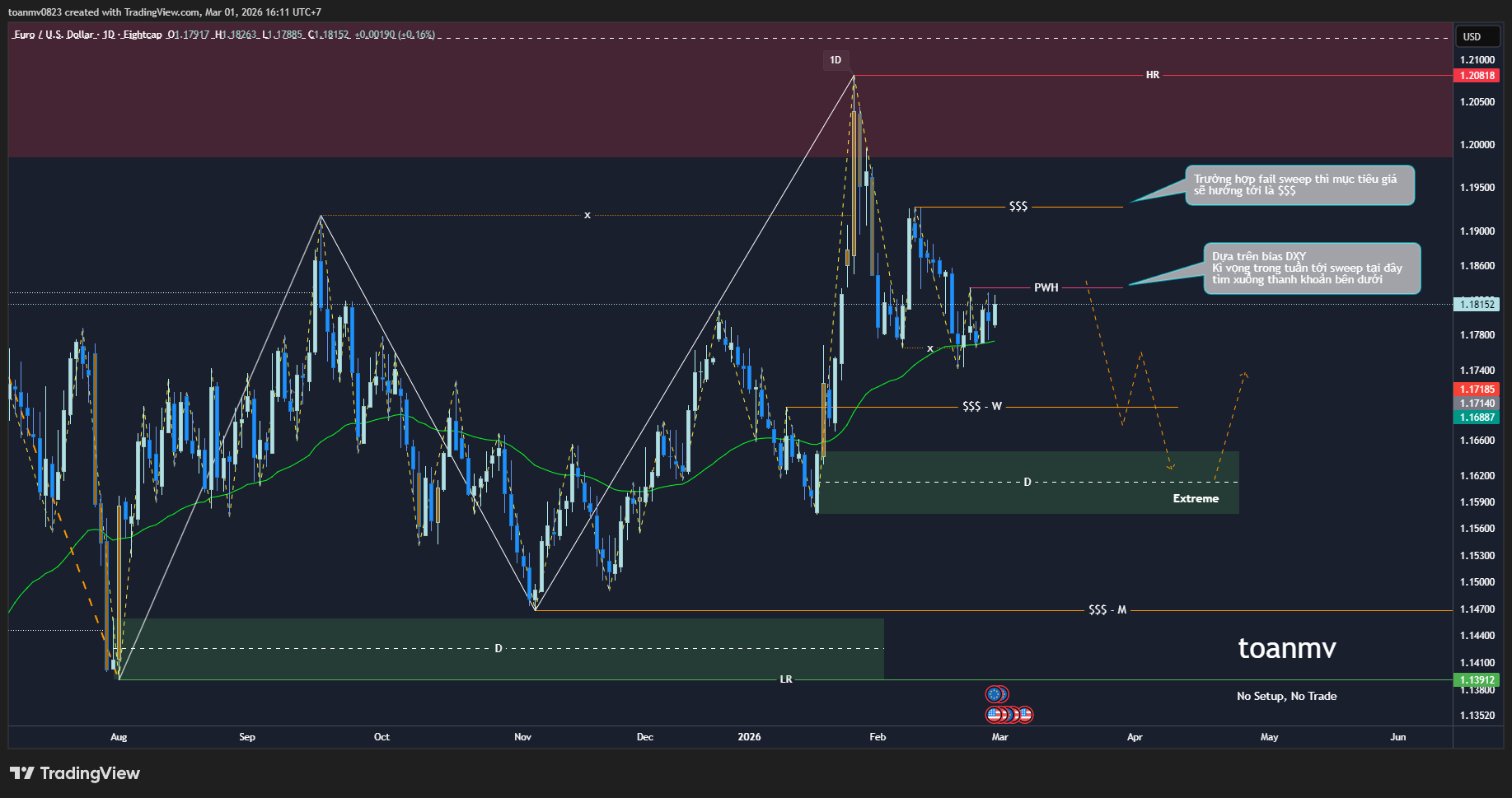Screen dimensions: 1512x798
Task: Click the TradingView logo at bottom left
Action: tap(75, 773)
